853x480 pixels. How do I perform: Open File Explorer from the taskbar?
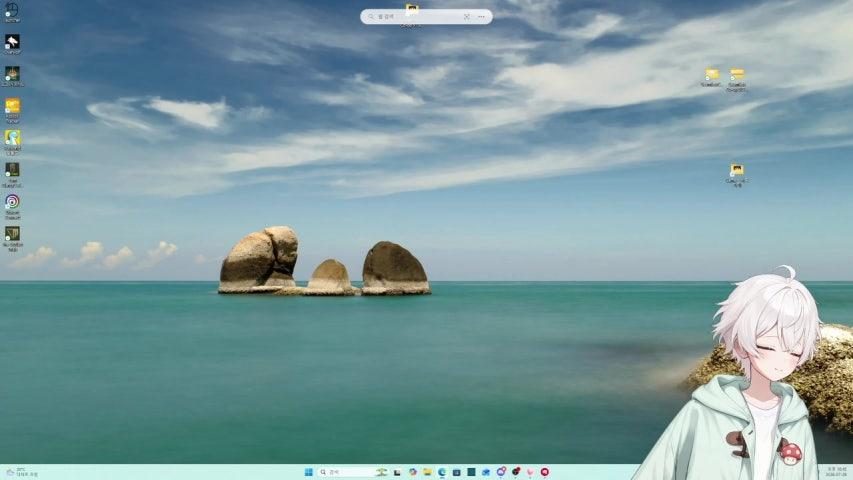click(x=427, y=472)
